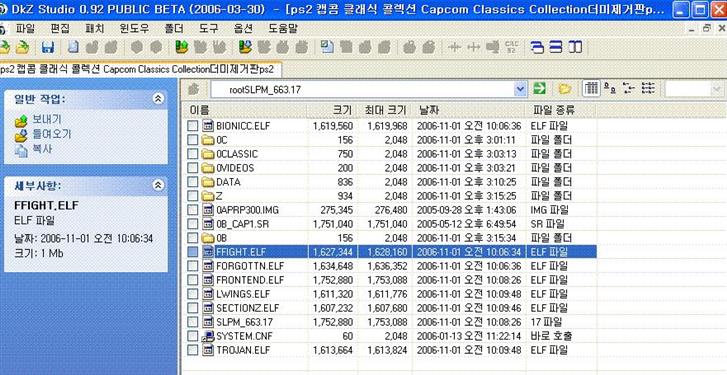The width and height of the screenshot is (727, 375).
Task: Click the blue floppy disk save icon
Action: [x=48, y=47]
